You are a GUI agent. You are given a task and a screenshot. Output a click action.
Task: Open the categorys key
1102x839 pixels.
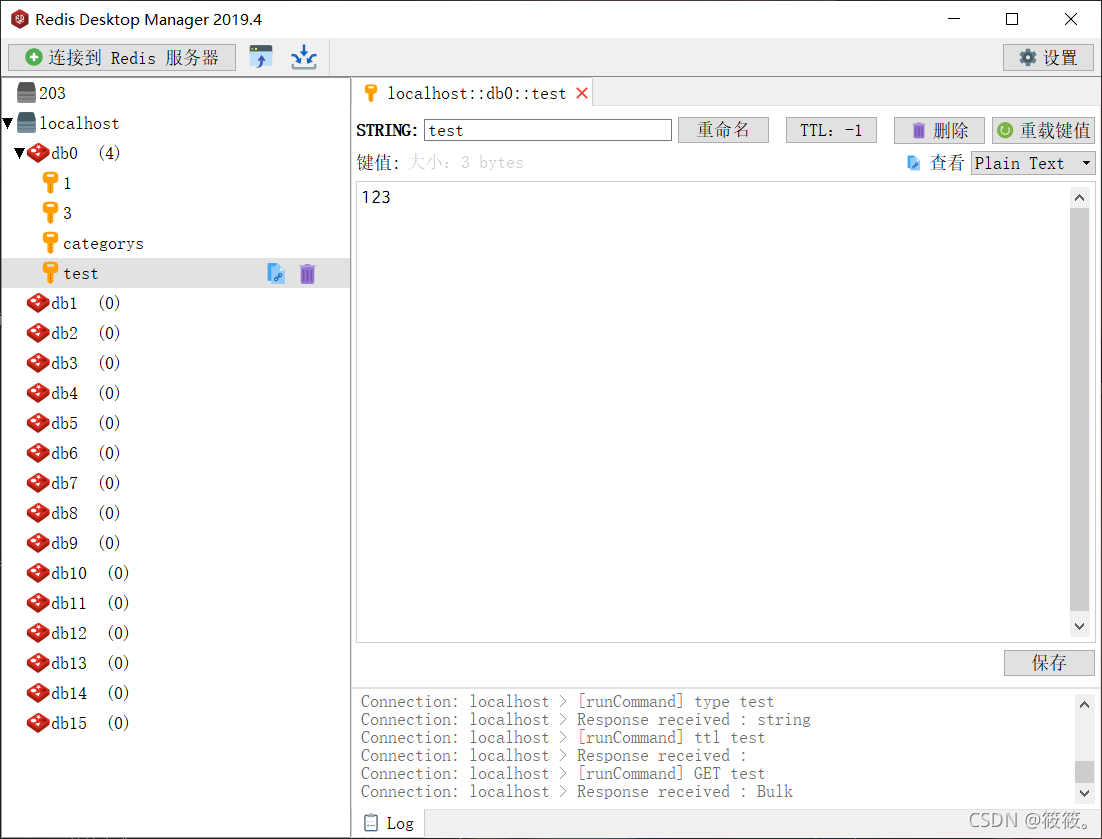[93, 243]
